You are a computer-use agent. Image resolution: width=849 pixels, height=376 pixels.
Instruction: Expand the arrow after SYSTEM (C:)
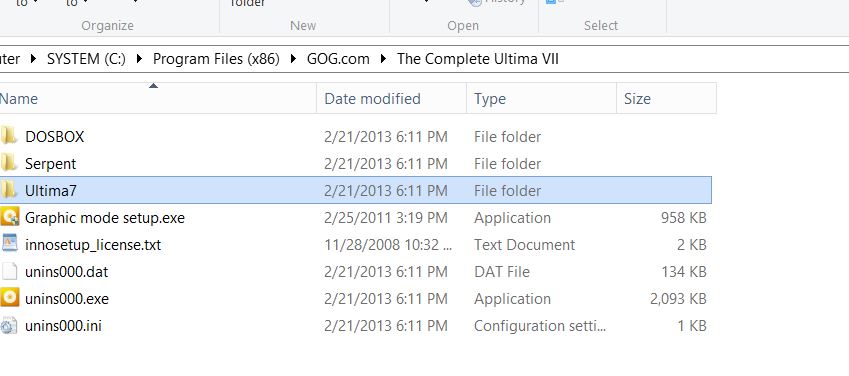coord(139,59)
